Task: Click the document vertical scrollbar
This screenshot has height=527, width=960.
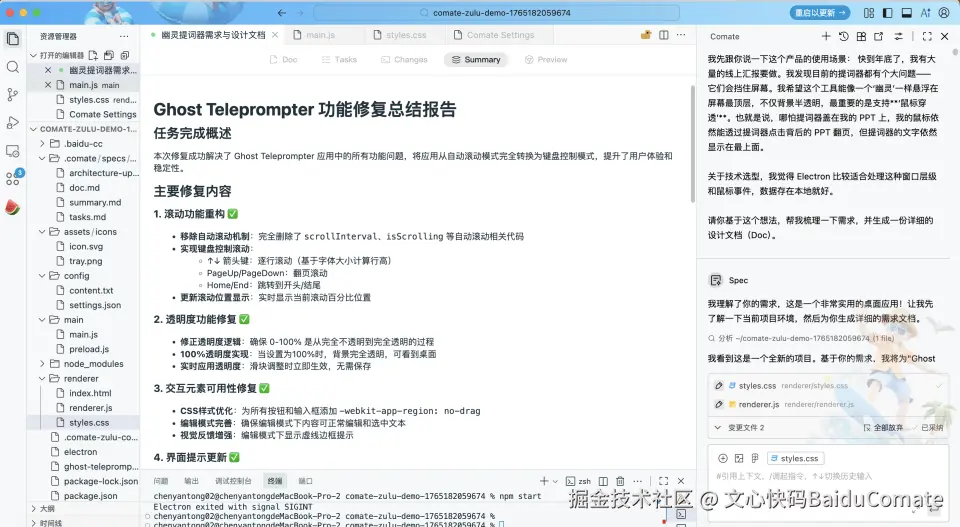Action: pyautogui.click(x=693, y=144)
